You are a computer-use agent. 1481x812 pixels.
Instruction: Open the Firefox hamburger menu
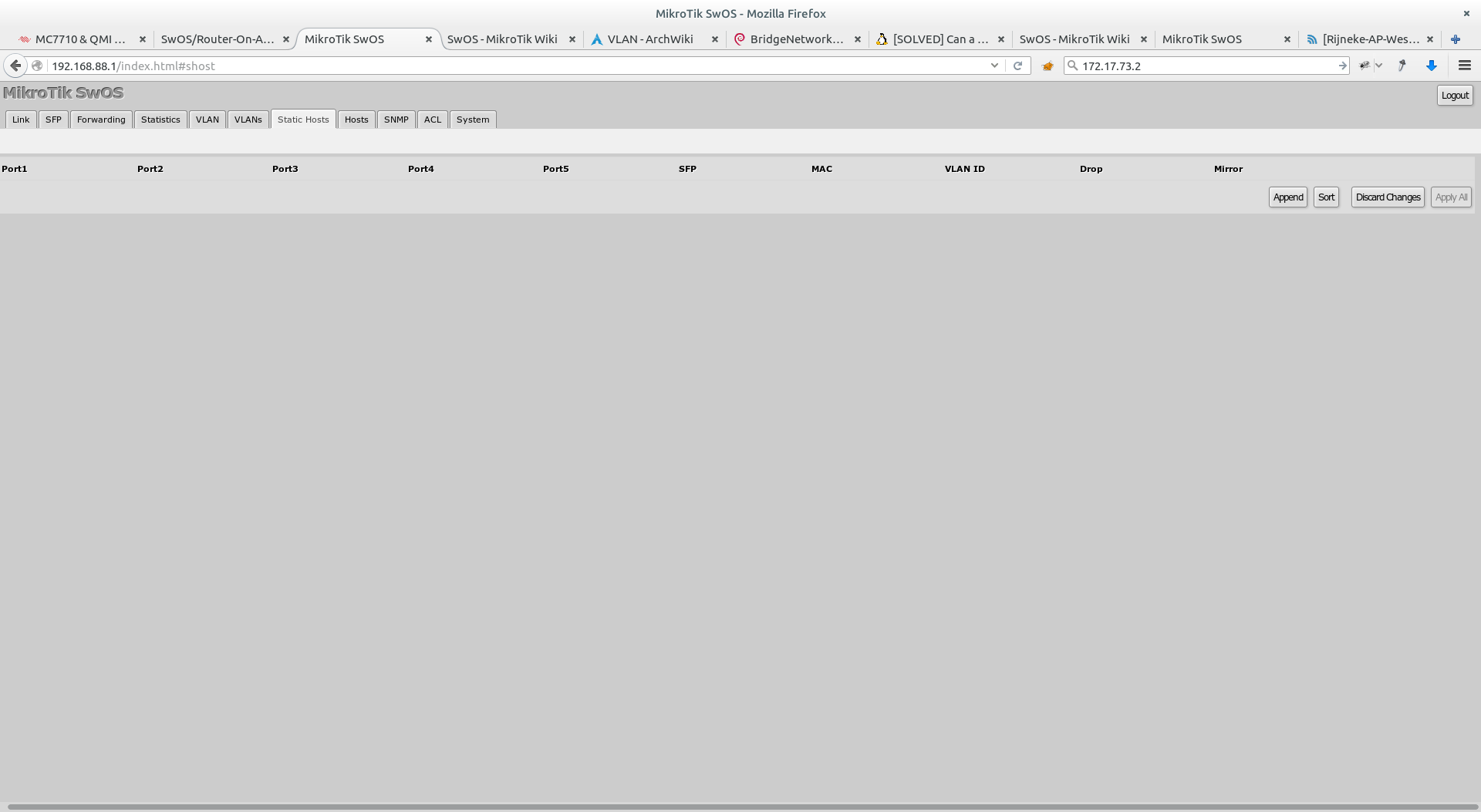click(1464, 66)
